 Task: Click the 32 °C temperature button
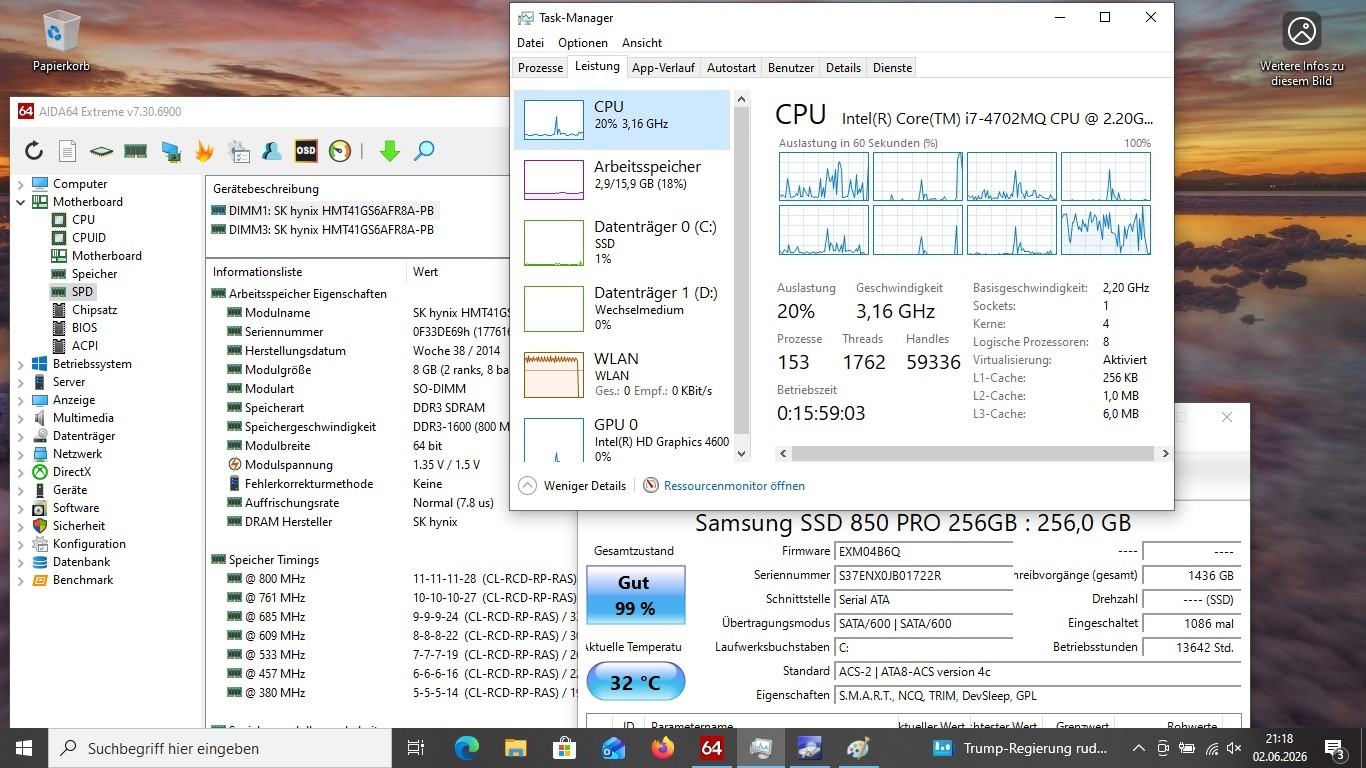coord(635,683)
